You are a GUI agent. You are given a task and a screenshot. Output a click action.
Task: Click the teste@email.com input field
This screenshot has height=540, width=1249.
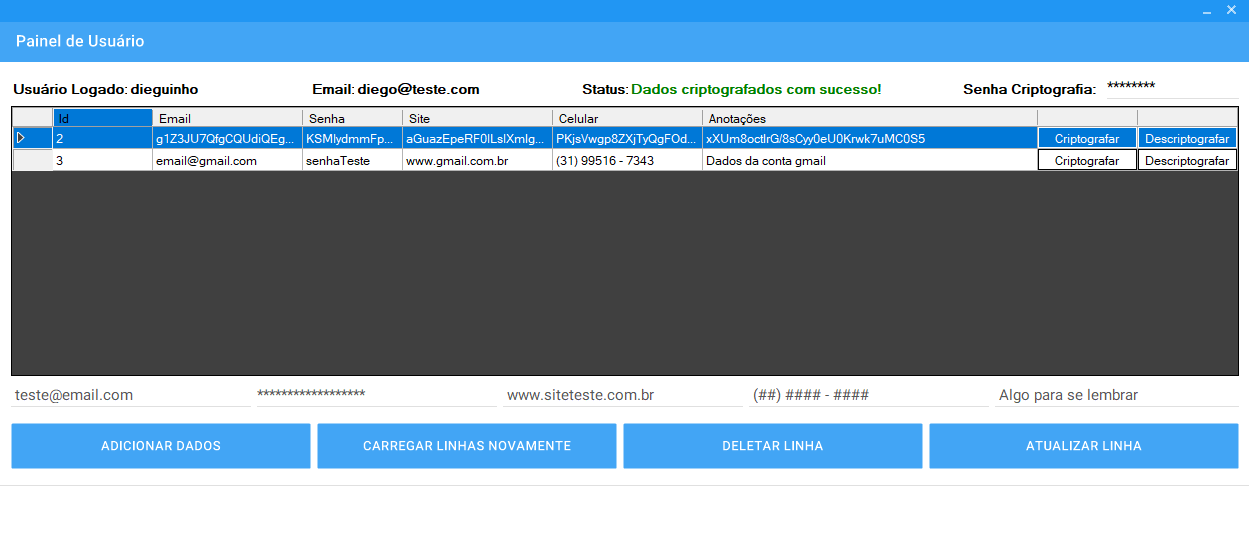[130, 395]
